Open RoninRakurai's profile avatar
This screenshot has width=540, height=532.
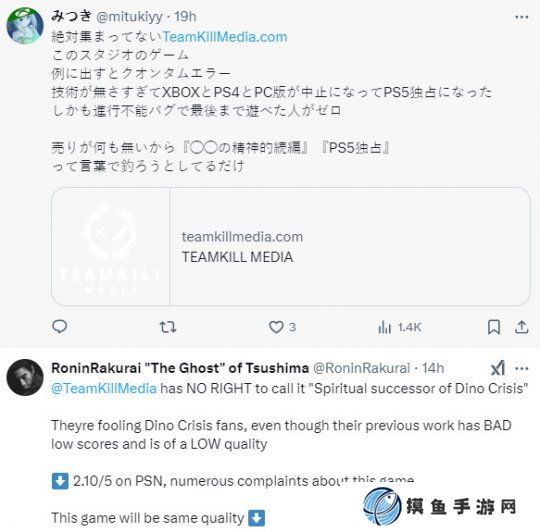tap(25, 377)
